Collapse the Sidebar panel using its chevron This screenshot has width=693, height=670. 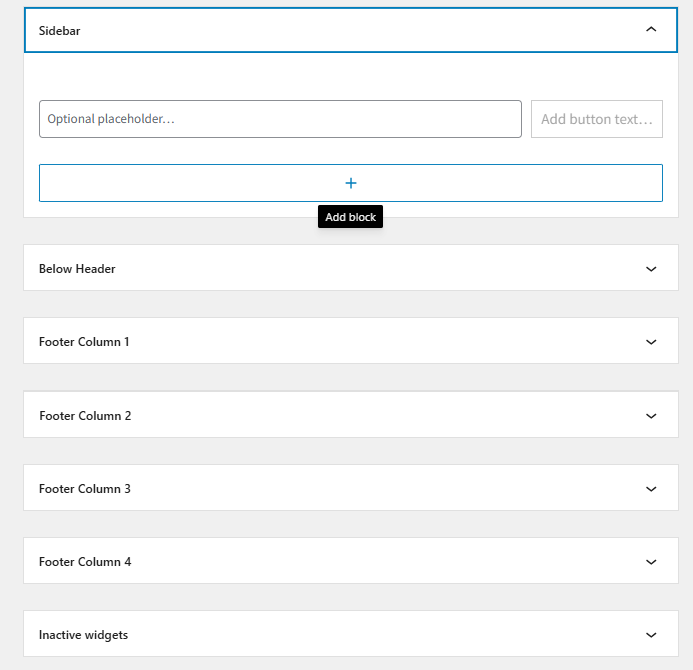tap(651, 30)
